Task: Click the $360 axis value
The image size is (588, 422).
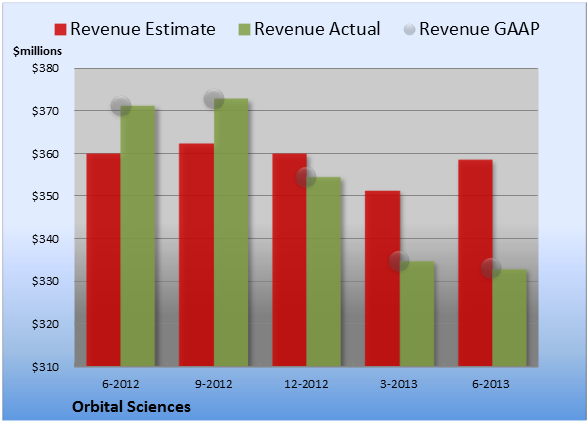Action: coord(45,154)
